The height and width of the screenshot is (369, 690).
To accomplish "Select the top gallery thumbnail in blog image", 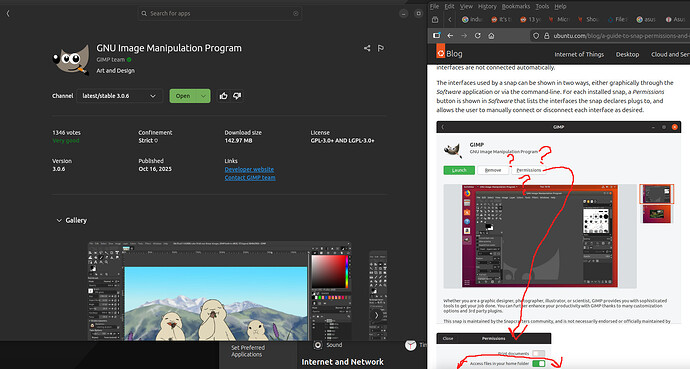I will pos(656,194).
